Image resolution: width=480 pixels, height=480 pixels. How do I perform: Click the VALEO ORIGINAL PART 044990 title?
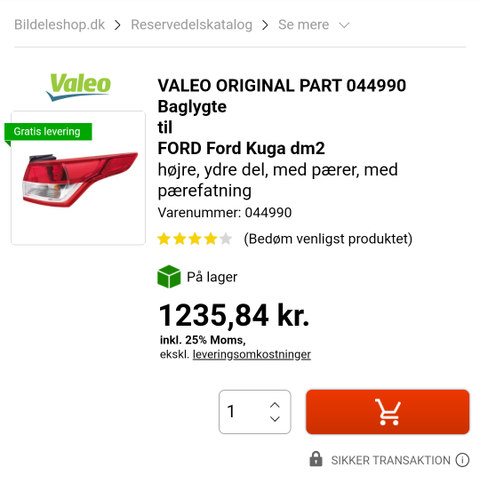(282, 86)
